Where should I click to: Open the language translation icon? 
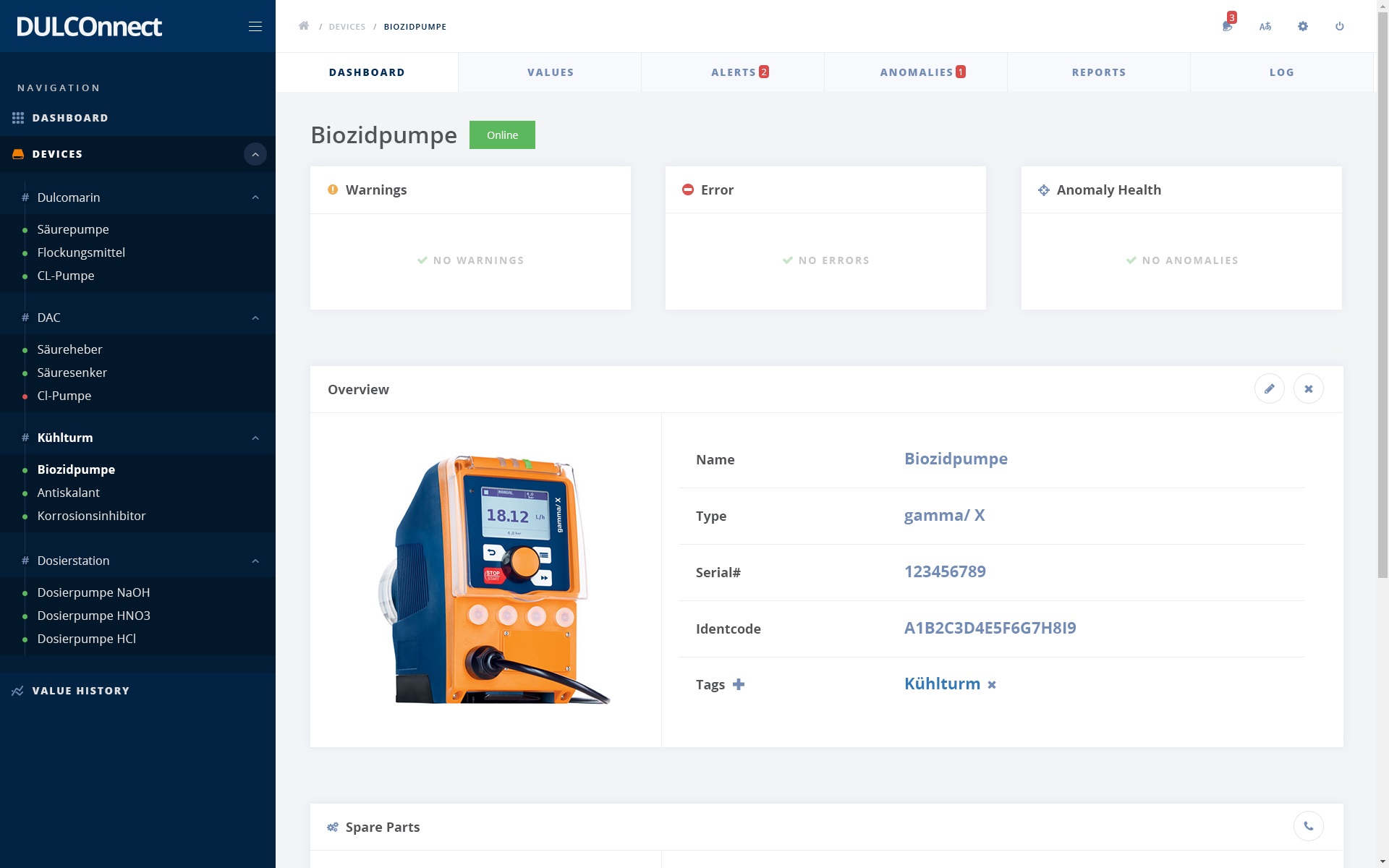[x=1265, y=26]
